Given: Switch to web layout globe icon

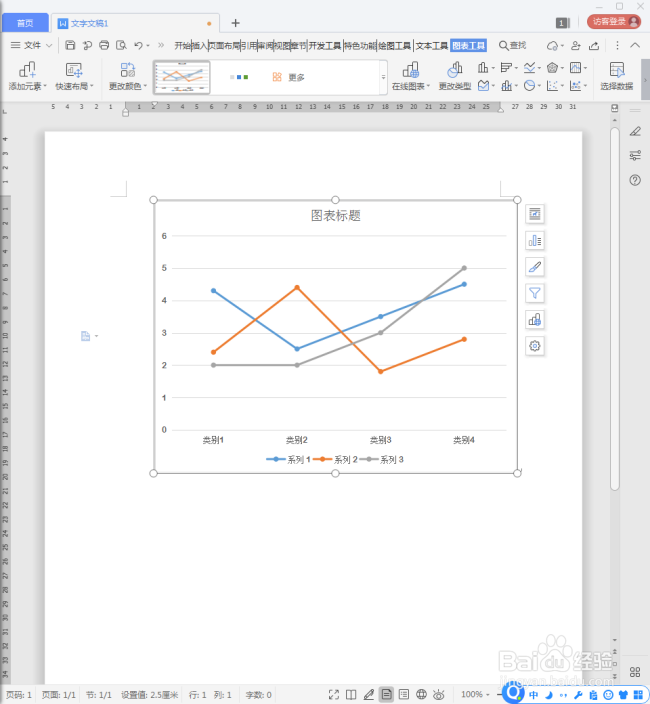Looking at the screenshot, I should point(421,695).
